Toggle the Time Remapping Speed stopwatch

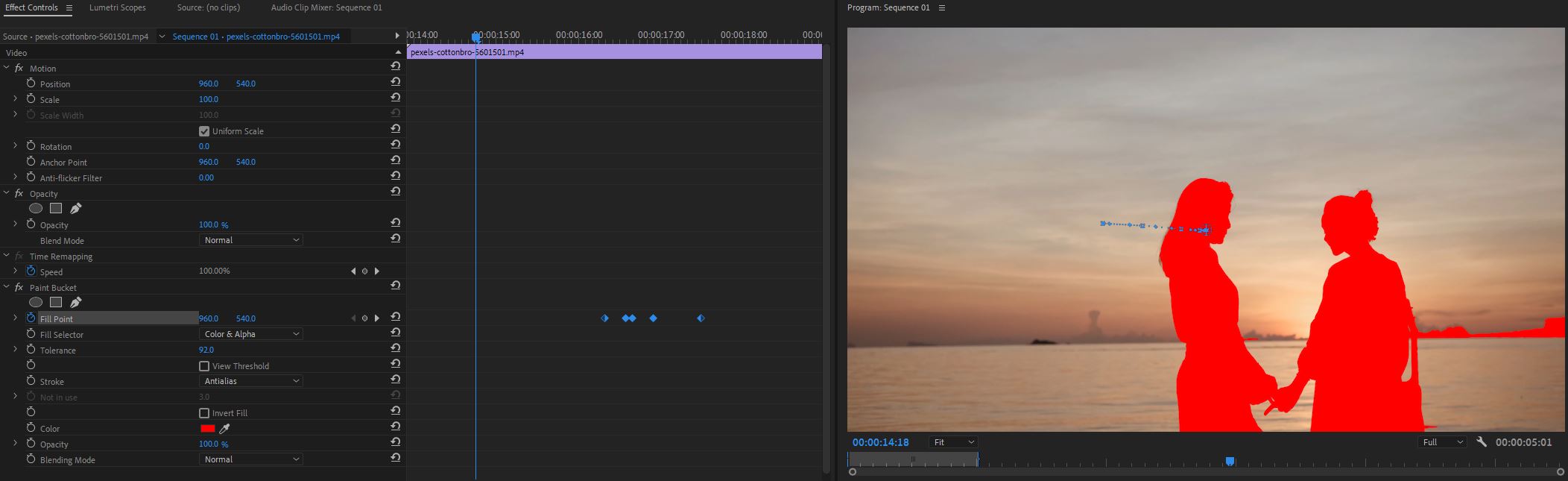point(31,271)
